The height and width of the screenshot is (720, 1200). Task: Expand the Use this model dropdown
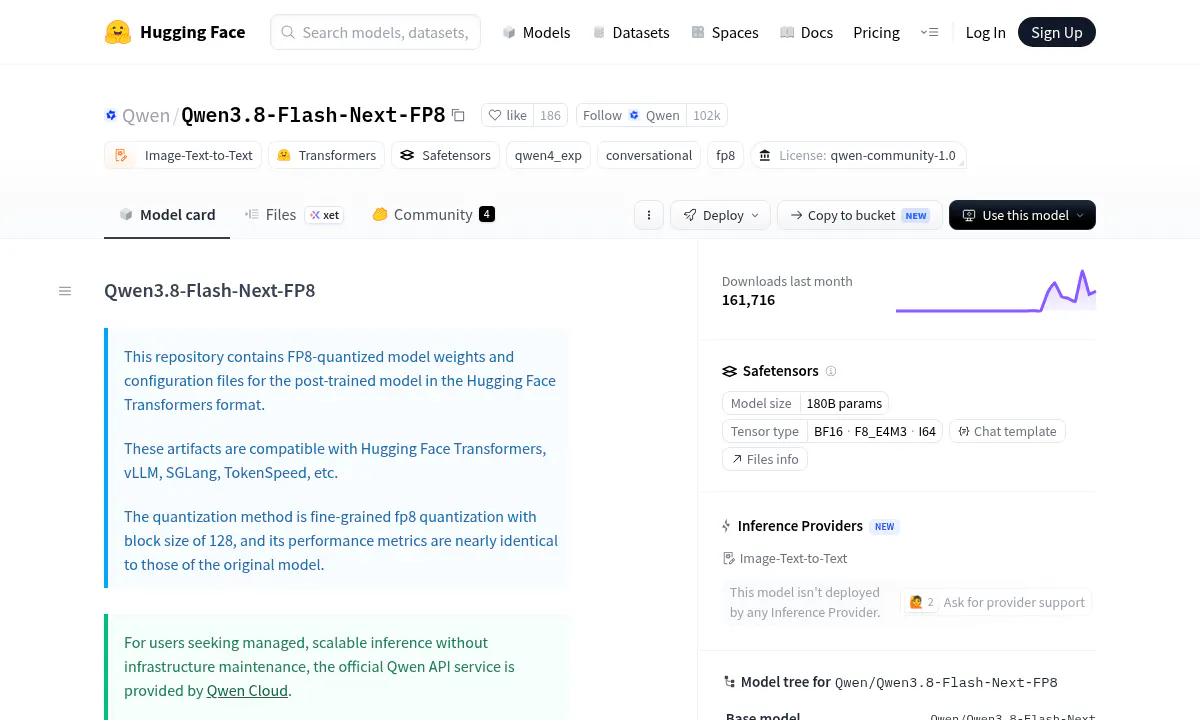click(x=1022, y=215)
